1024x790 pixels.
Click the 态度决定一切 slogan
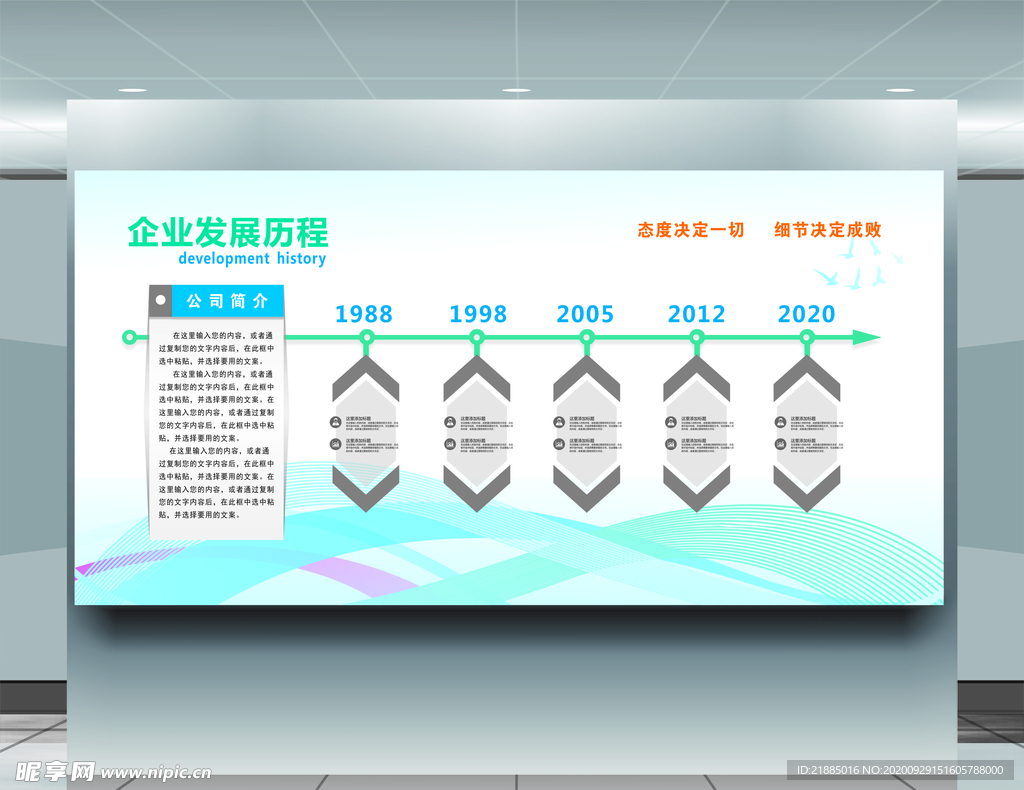pyautogui.click(x=691, y=230)
